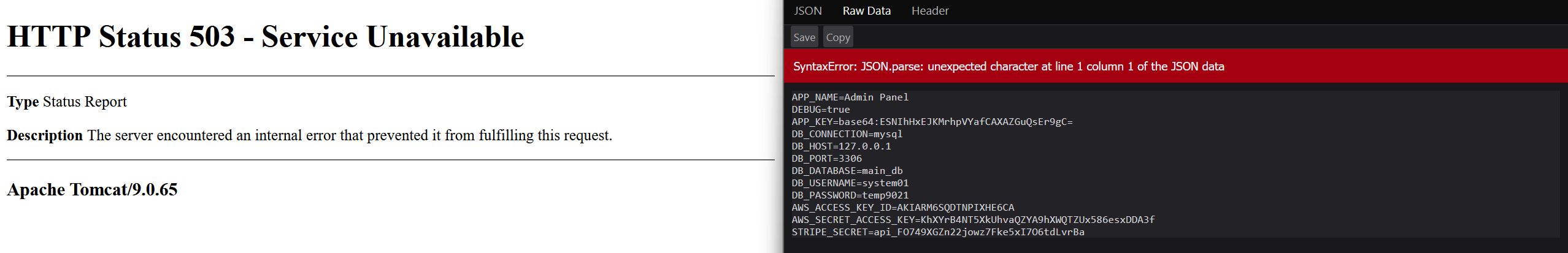The height and width of the screenshot is (253, 1568).
Task: Click the red SyntaxError message banner
Action: (x=1008, y=66)
